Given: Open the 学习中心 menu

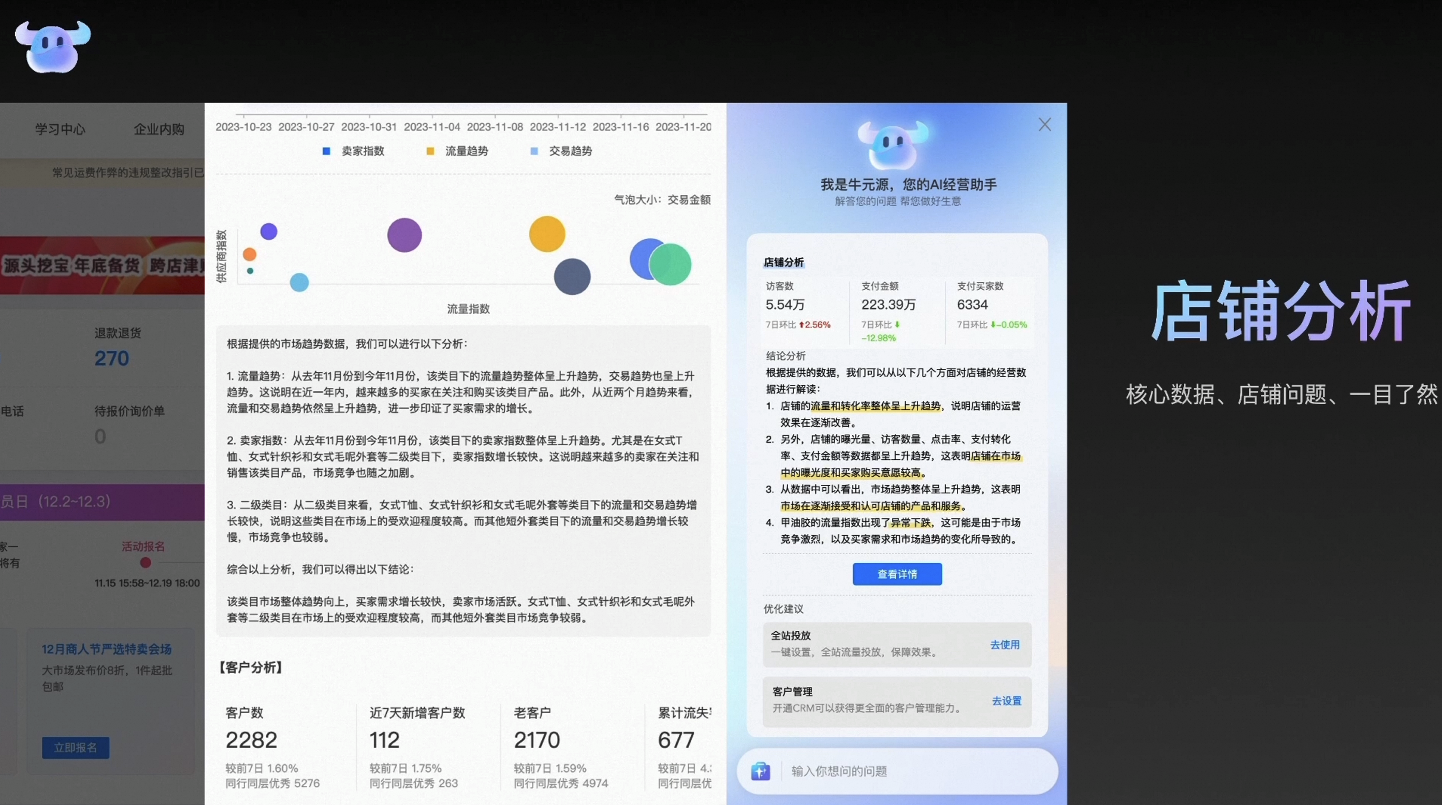Looking at the screenshot, I should [60, 129].
